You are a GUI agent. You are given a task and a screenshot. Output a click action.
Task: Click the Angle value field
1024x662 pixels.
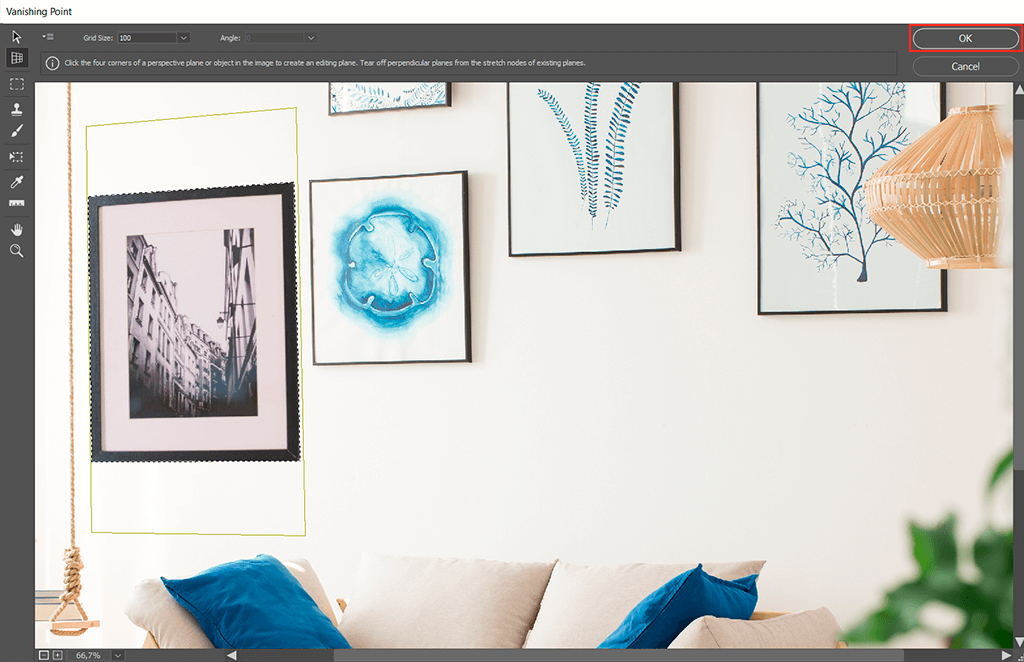point(275,38)
